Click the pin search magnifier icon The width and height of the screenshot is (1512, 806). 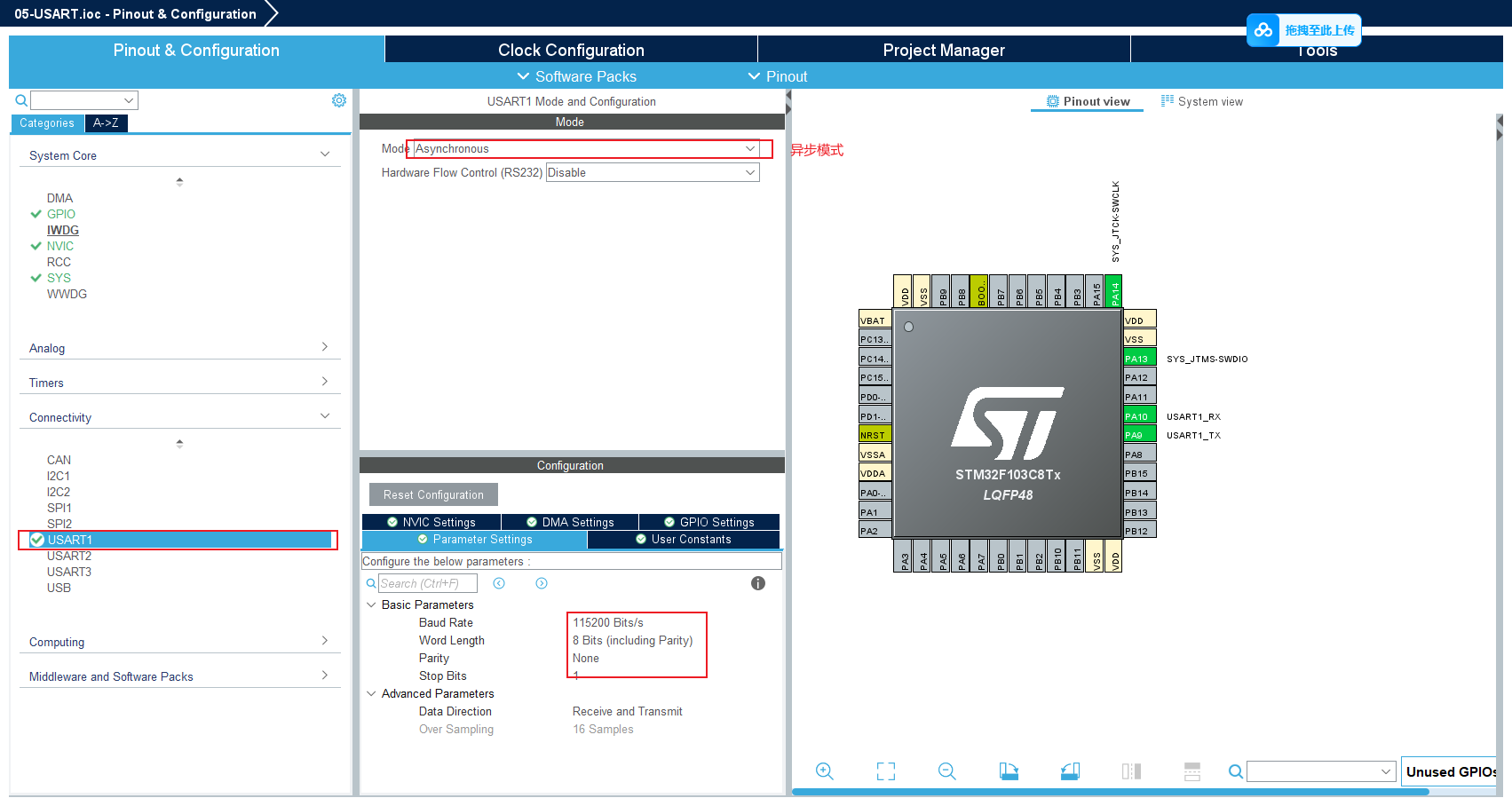[x=1235, y=771]
